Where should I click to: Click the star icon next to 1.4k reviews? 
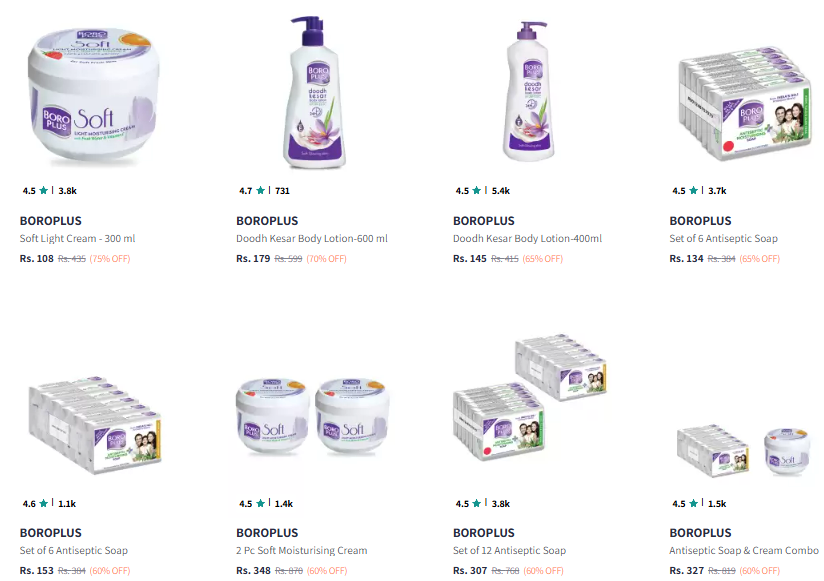coord(260,503)
